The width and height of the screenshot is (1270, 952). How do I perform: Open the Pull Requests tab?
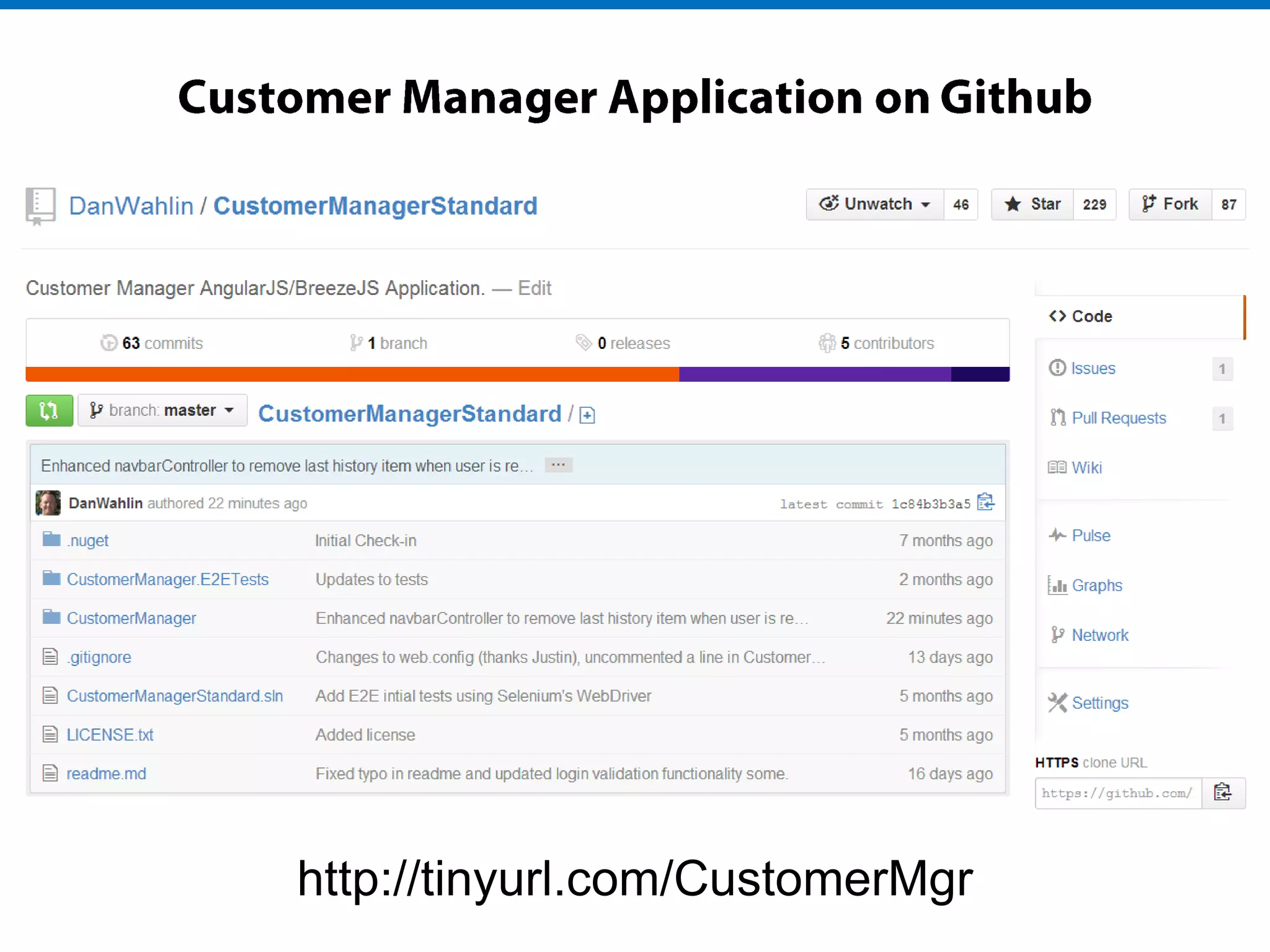(1140, 418)
